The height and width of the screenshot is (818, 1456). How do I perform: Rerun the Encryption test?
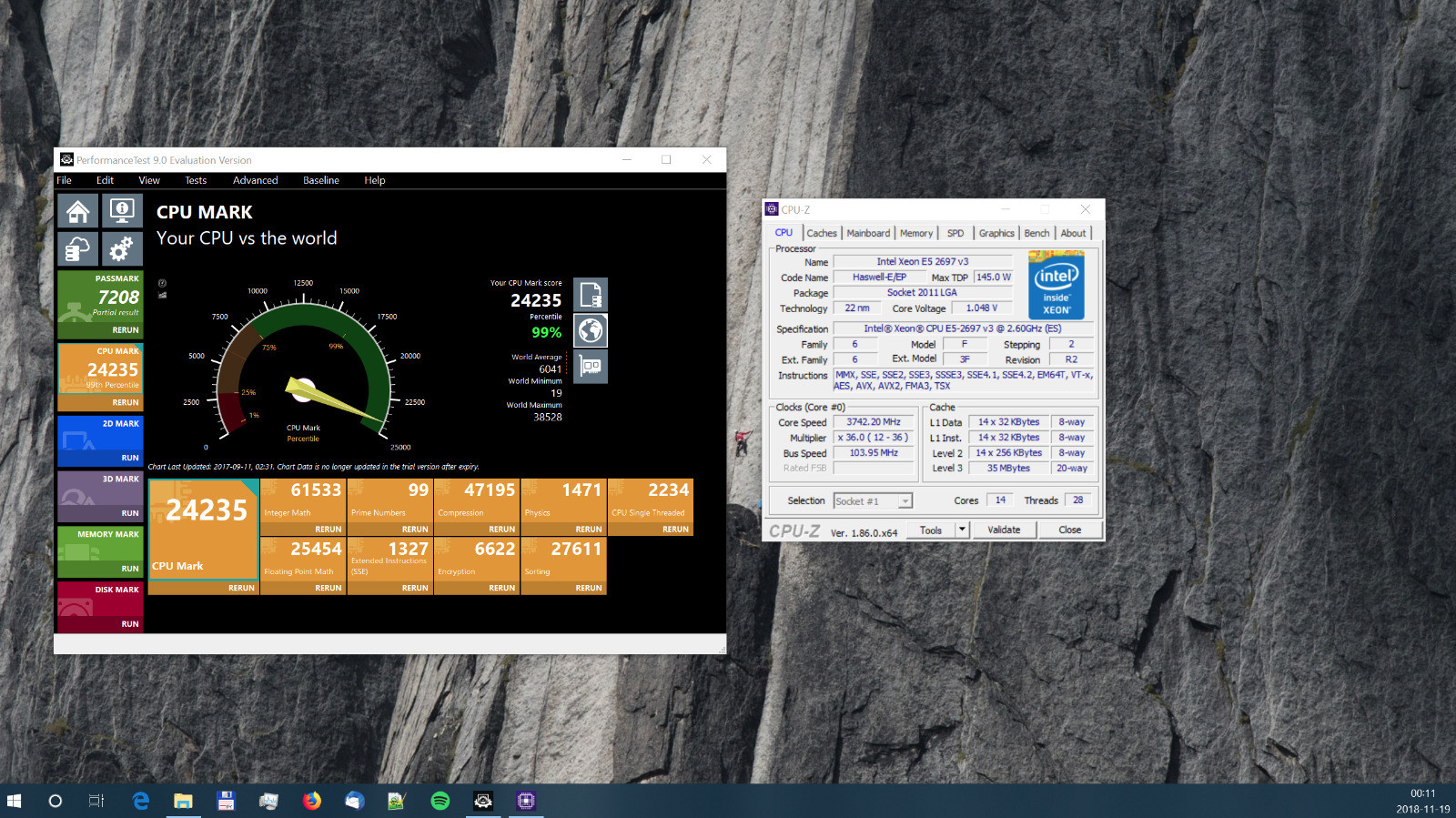502,588
